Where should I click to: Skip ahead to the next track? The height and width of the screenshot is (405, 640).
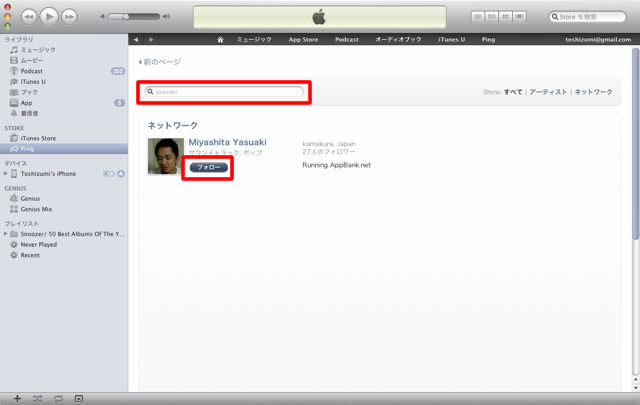(69, 17)
